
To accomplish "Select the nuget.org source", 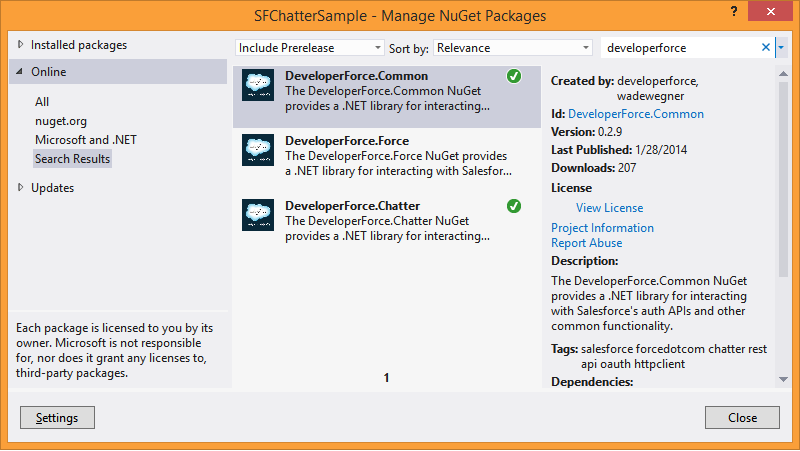I will coord(61,121).
